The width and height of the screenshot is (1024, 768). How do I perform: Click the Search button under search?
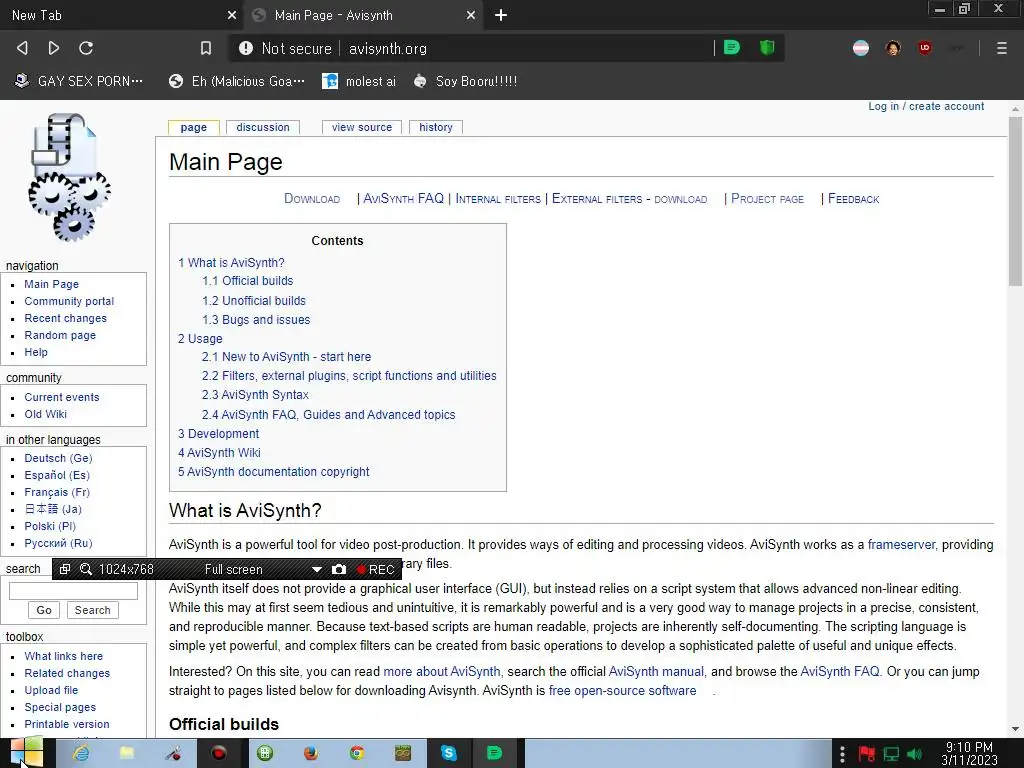pos(92,610)
